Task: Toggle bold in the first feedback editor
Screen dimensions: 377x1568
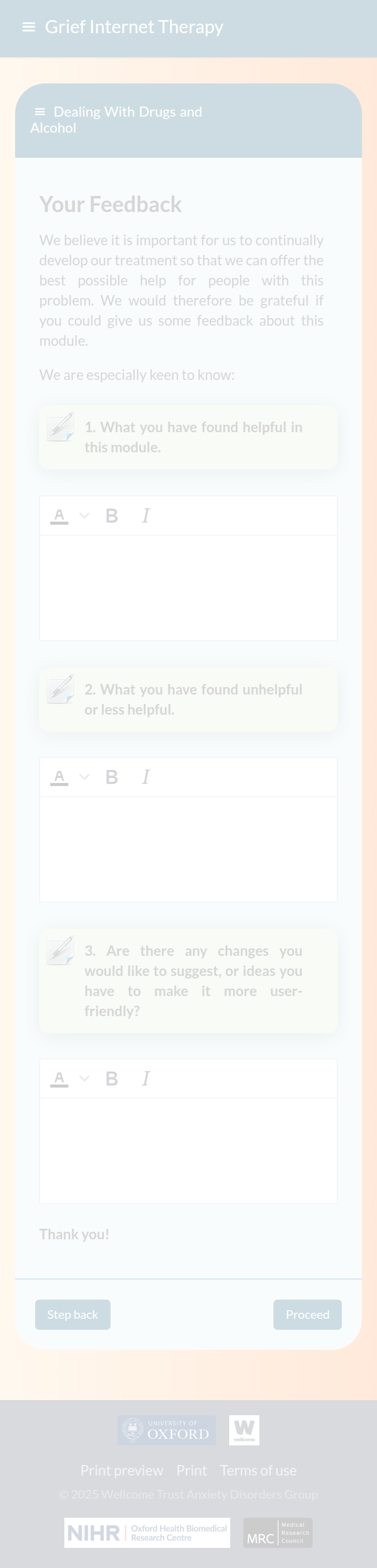Action: coord(112,516)
